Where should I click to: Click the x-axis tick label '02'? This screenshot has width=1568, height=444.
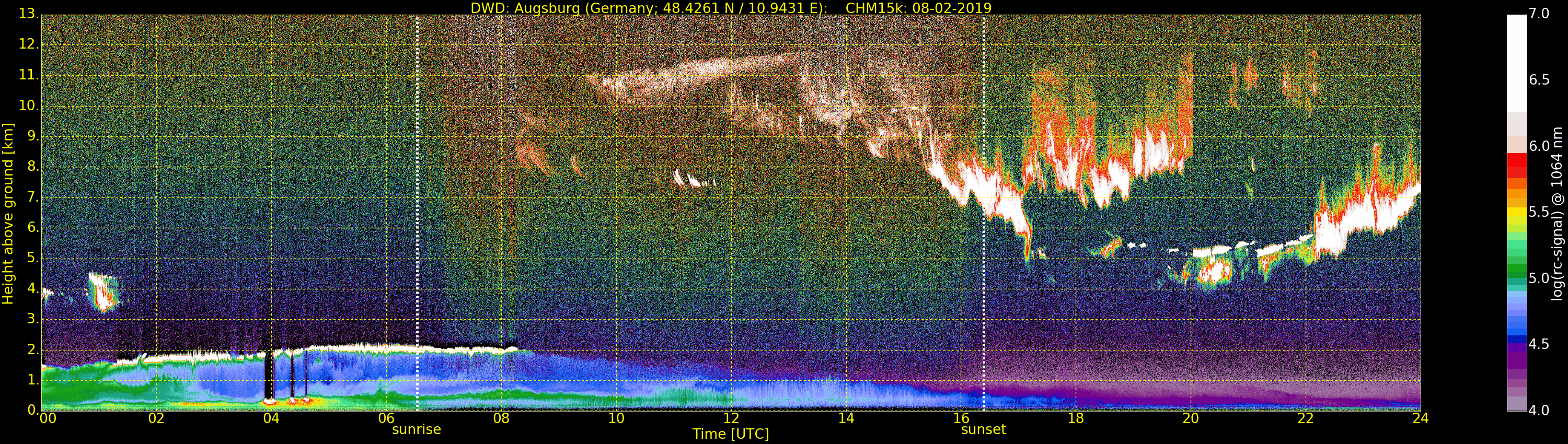pyautogui.click(x=156, y=418)
